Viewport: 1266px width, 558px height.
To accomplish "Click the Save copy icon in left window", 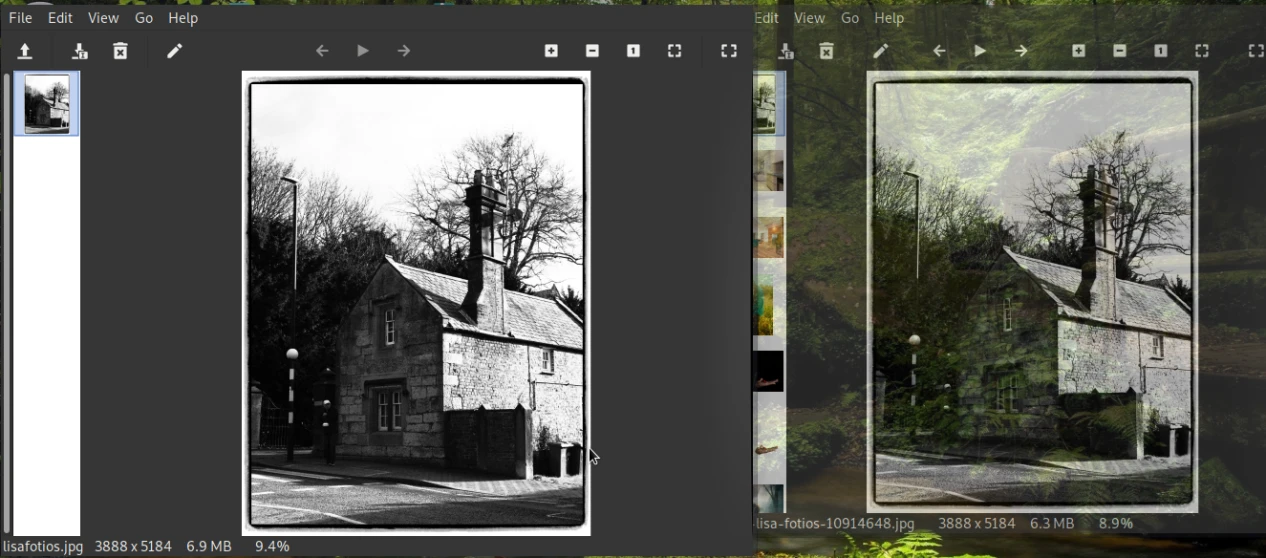I will pos(80,51).
